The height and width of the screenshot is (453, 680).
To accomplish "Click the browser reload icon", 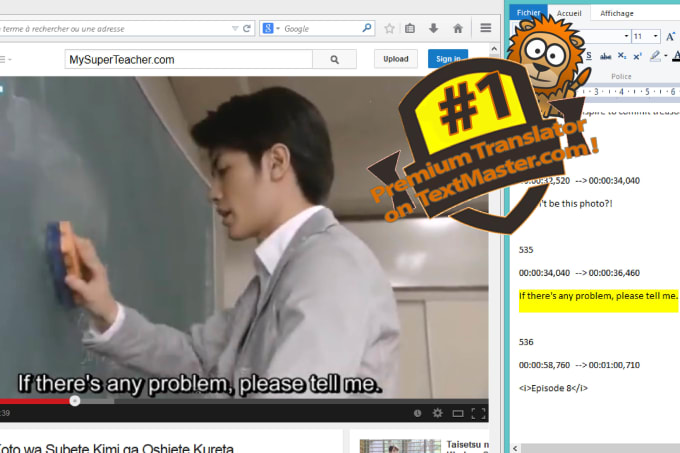I will click(x=247, y=29).
